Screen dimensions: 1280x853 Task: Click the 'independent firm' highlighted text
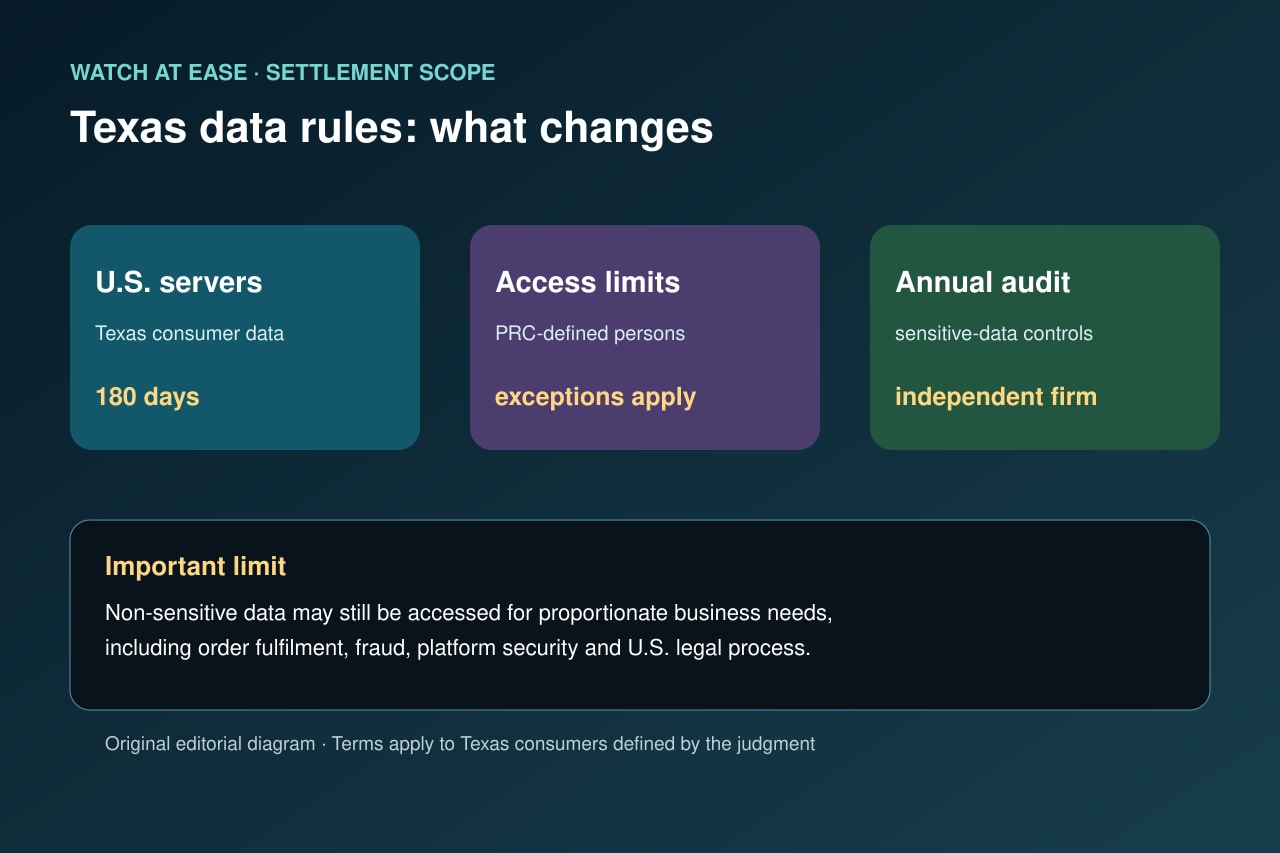click(996, 397)
